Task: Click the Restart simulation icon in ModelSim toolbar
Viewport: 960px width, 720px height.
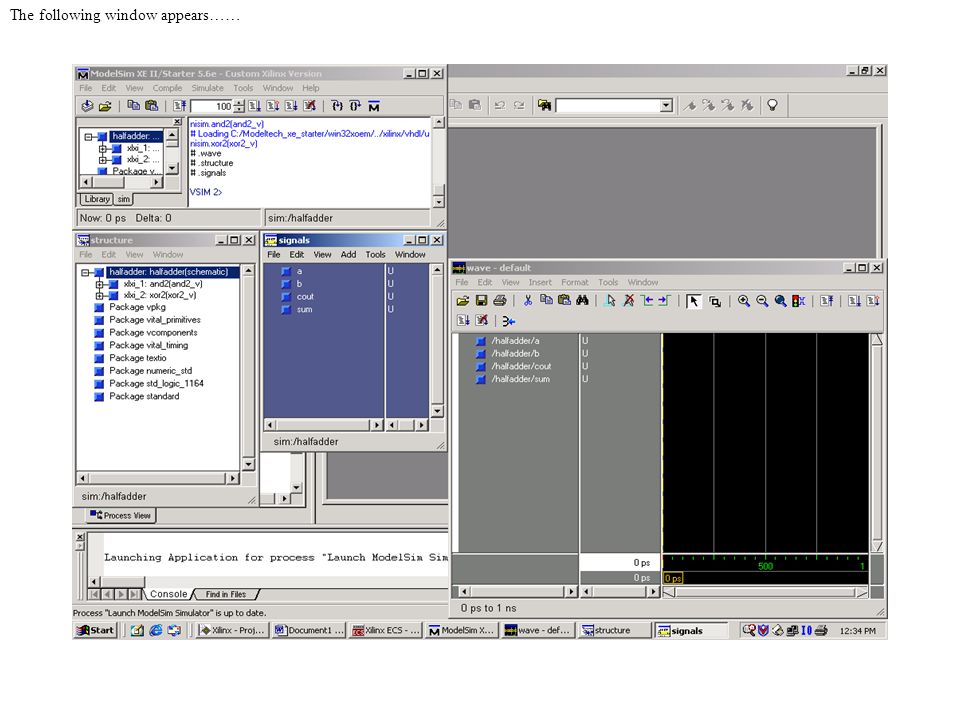Action: [179, 106]
